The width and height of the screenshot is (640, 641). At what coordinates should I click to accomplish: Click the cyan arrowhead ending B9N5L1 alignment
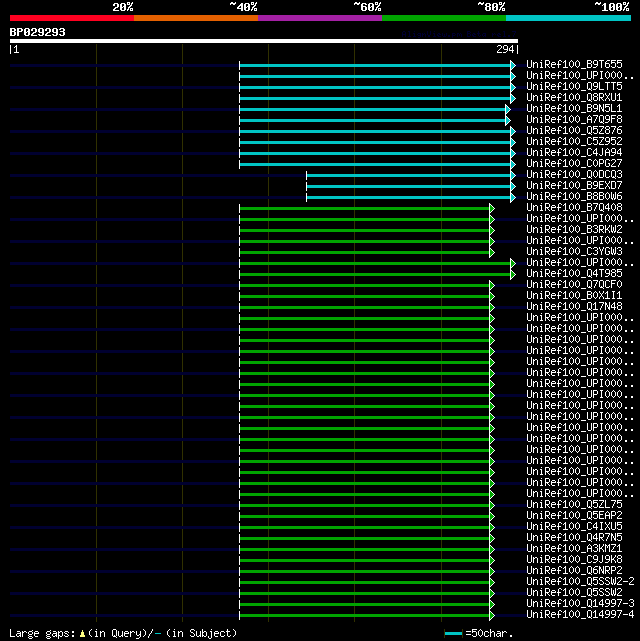(508, 110)
